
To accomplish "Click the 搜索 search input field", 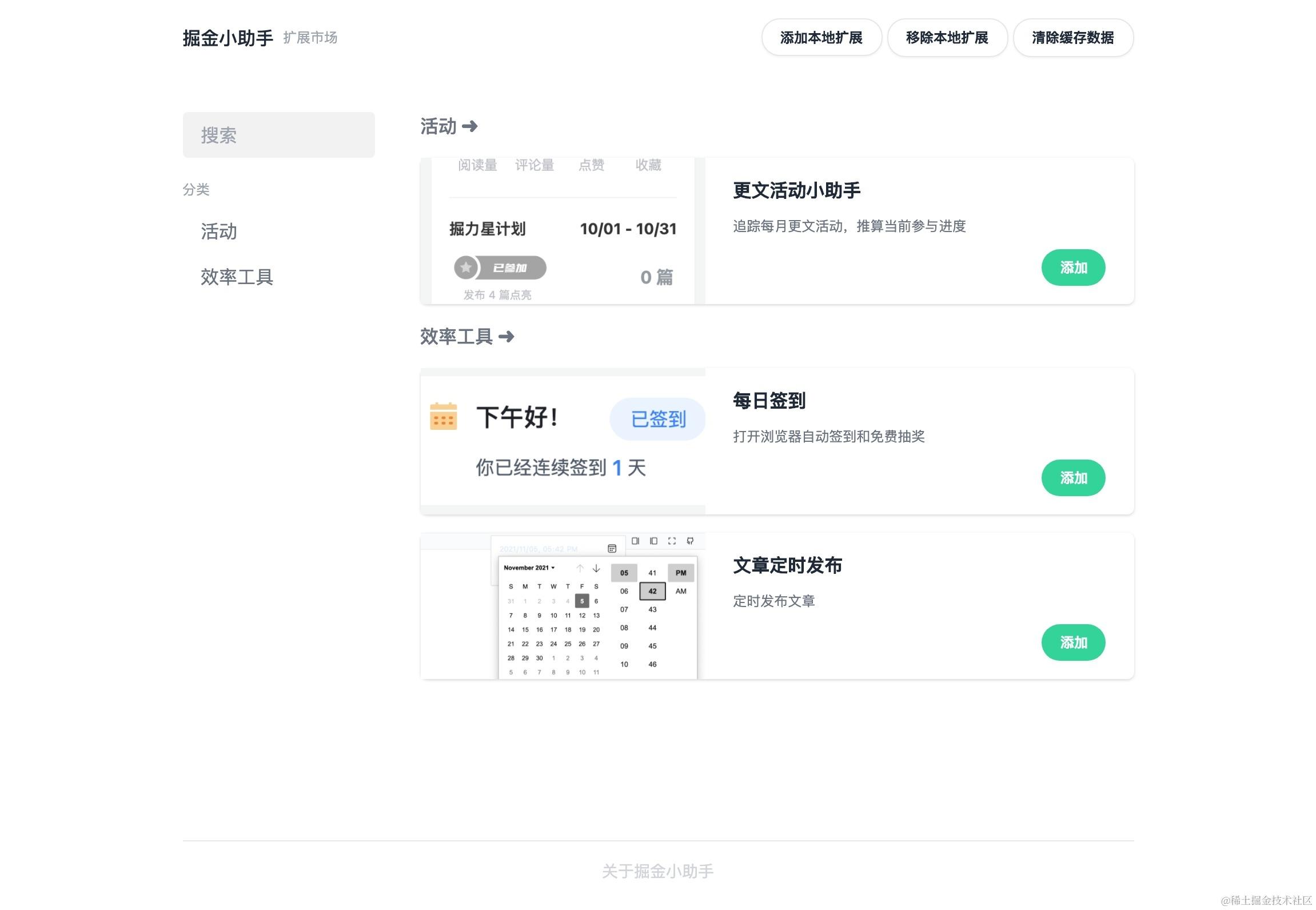I will [x=278, y=135].
